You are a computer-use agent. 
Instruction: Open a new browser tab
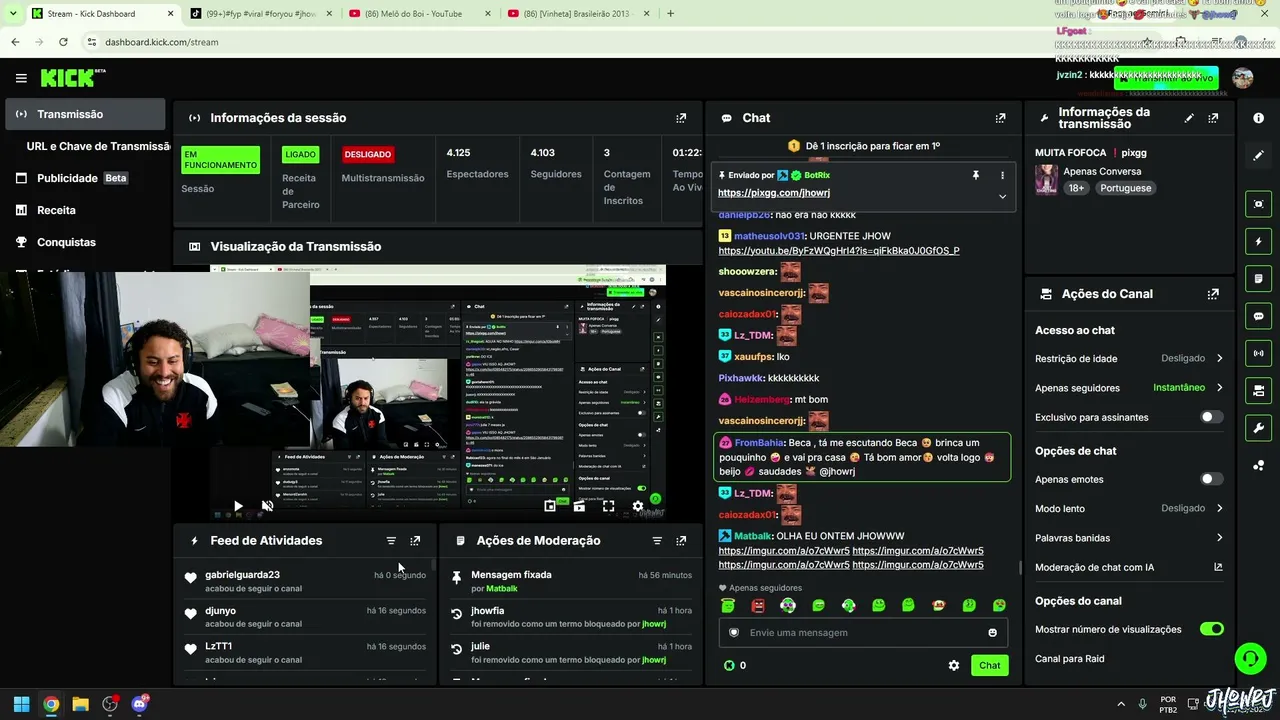[670, 14]
